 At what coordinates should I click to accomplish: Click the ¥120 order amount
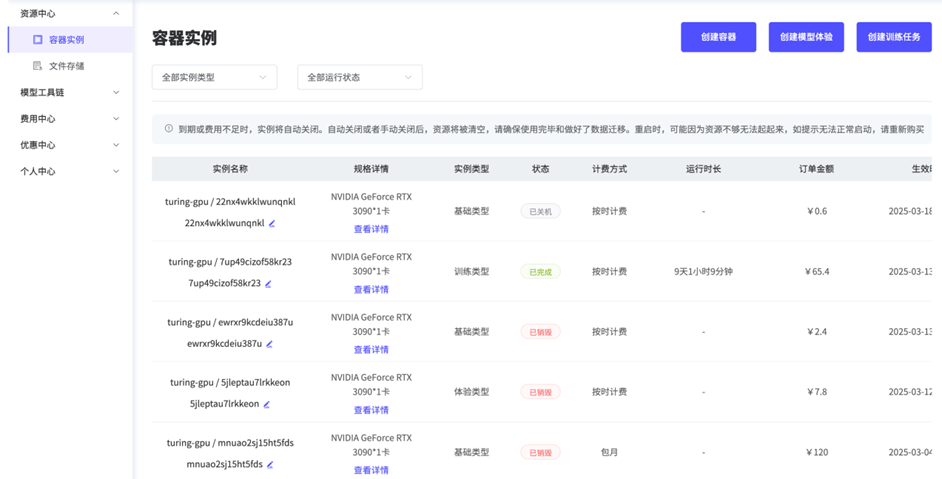click(817, 453)
